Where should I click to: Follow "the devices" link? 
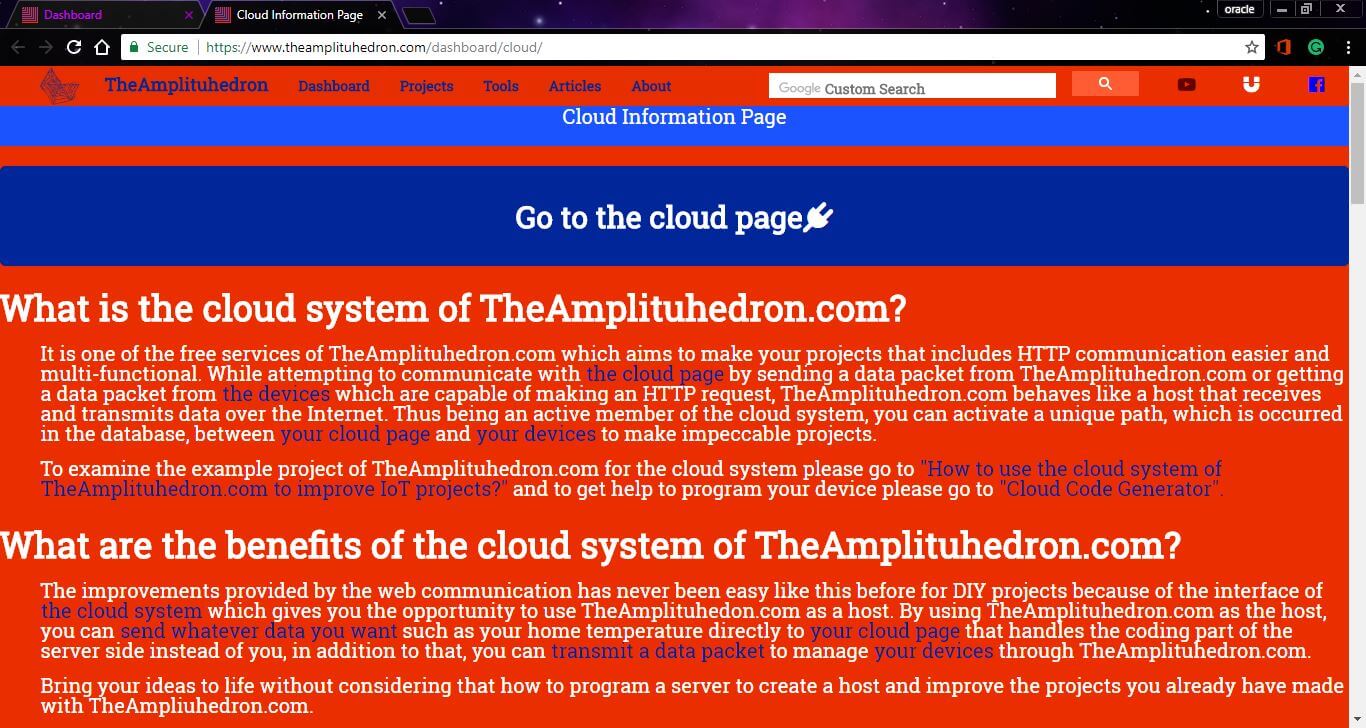pyautogui.click(x=276, y=394)
